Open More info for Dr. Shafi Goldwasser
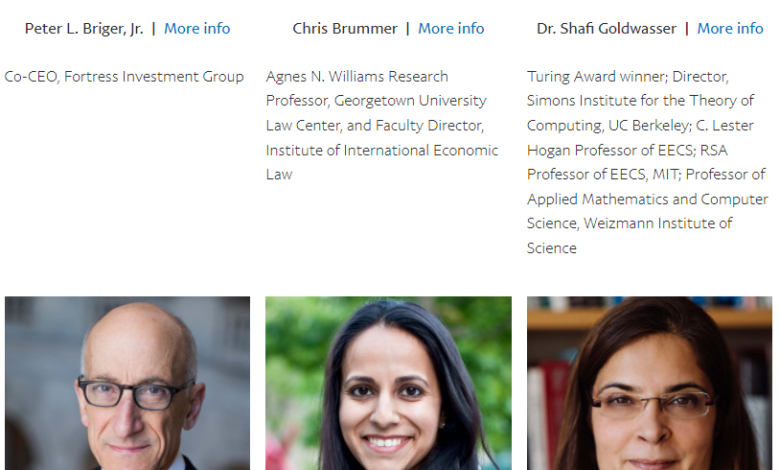Screen dimensions: 780x470 (x=730, y=28)
